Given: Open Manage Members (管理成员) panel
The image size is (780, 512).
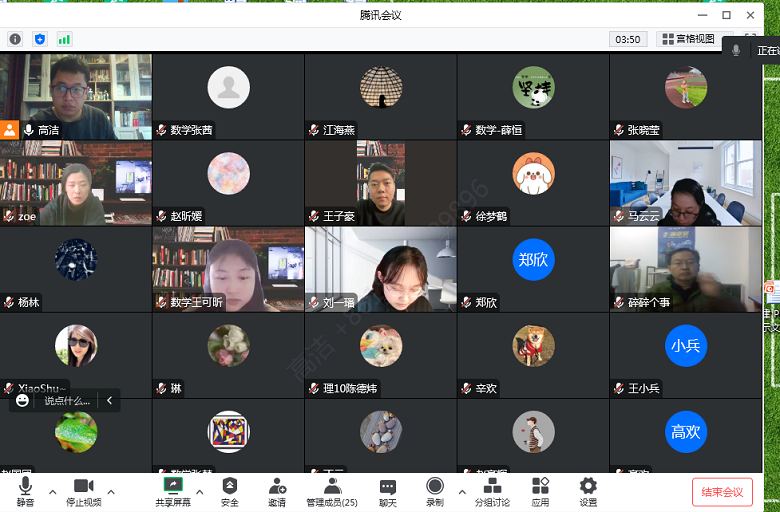Looking at the screenshot, I should click(x=332, y=491).
